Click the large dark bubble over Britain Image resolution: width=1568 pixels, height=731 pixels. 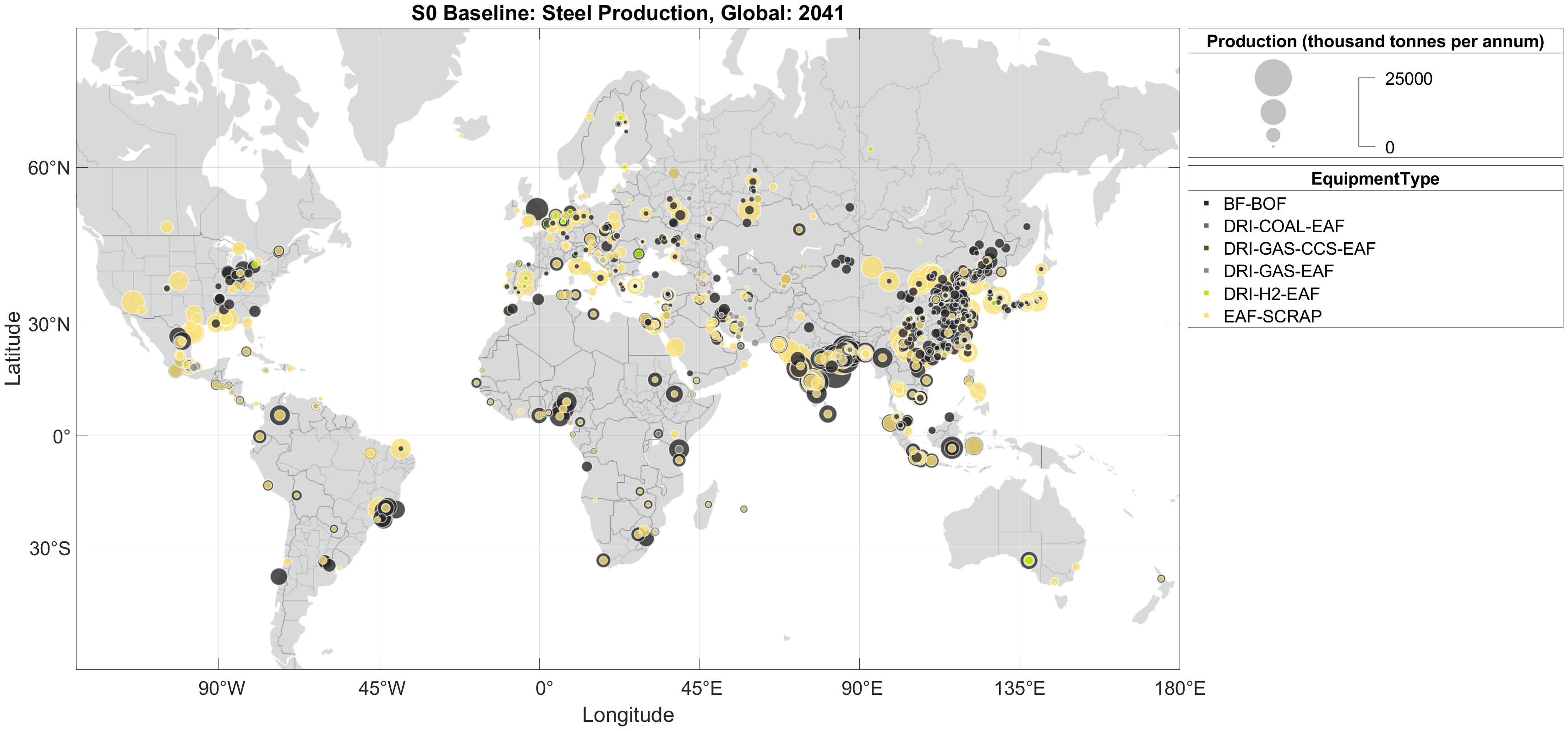(536, 209)
